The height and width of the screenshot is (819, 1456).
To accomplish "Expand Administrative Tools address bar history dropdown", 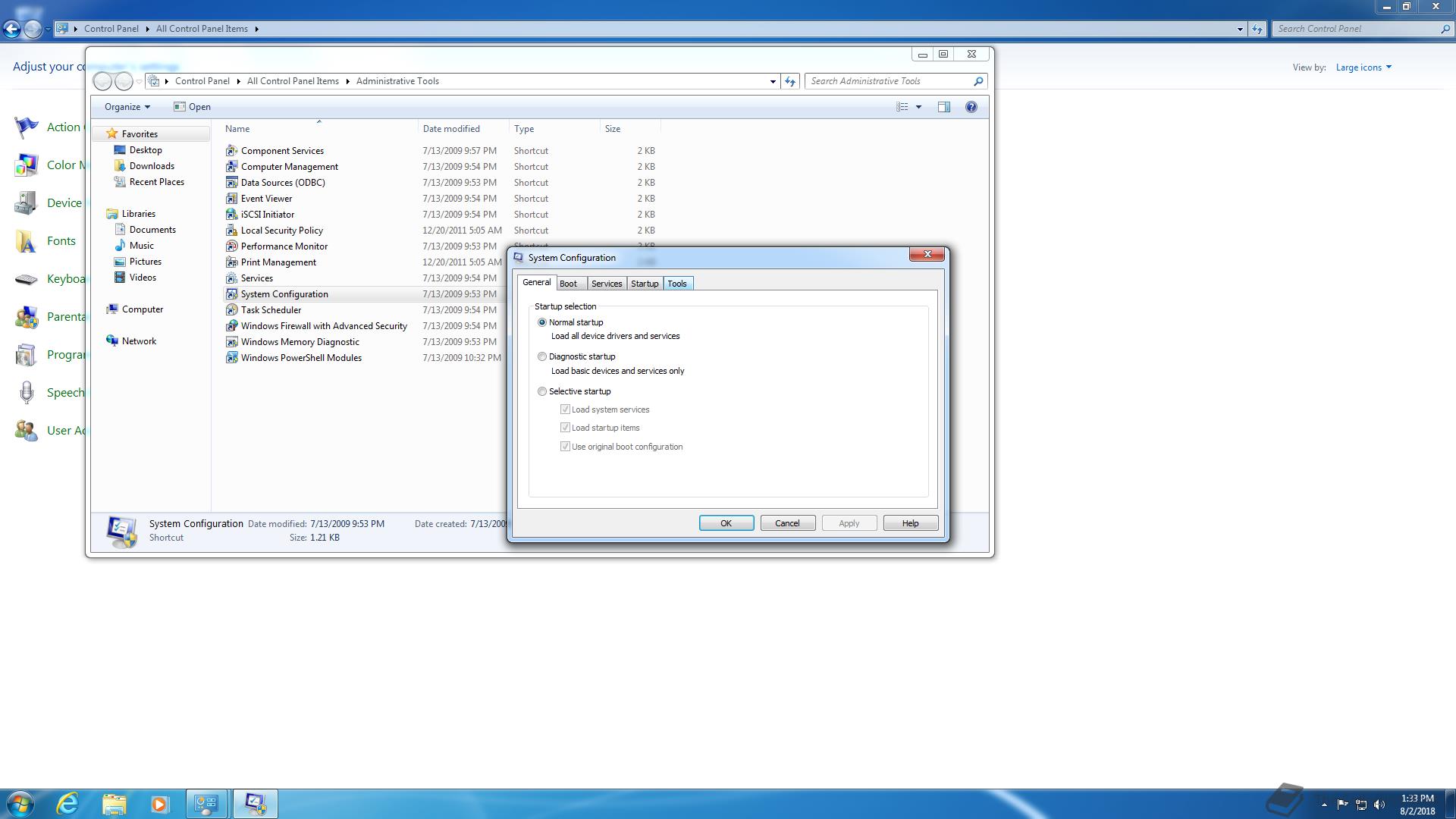I will (x=773, y=81).
